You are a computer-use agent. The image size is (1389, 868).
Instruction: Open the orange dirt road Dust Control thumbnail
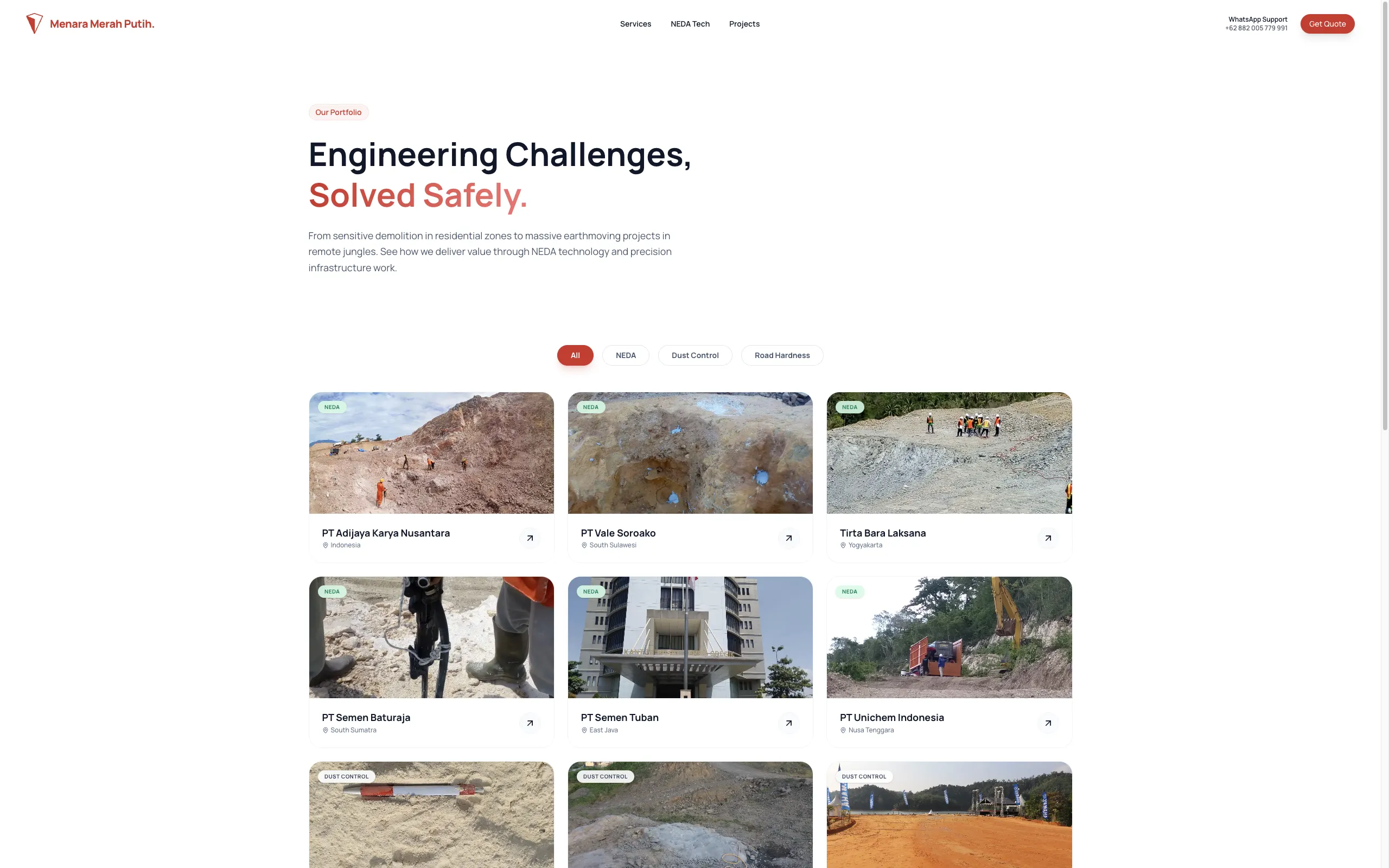click(949, 815)
